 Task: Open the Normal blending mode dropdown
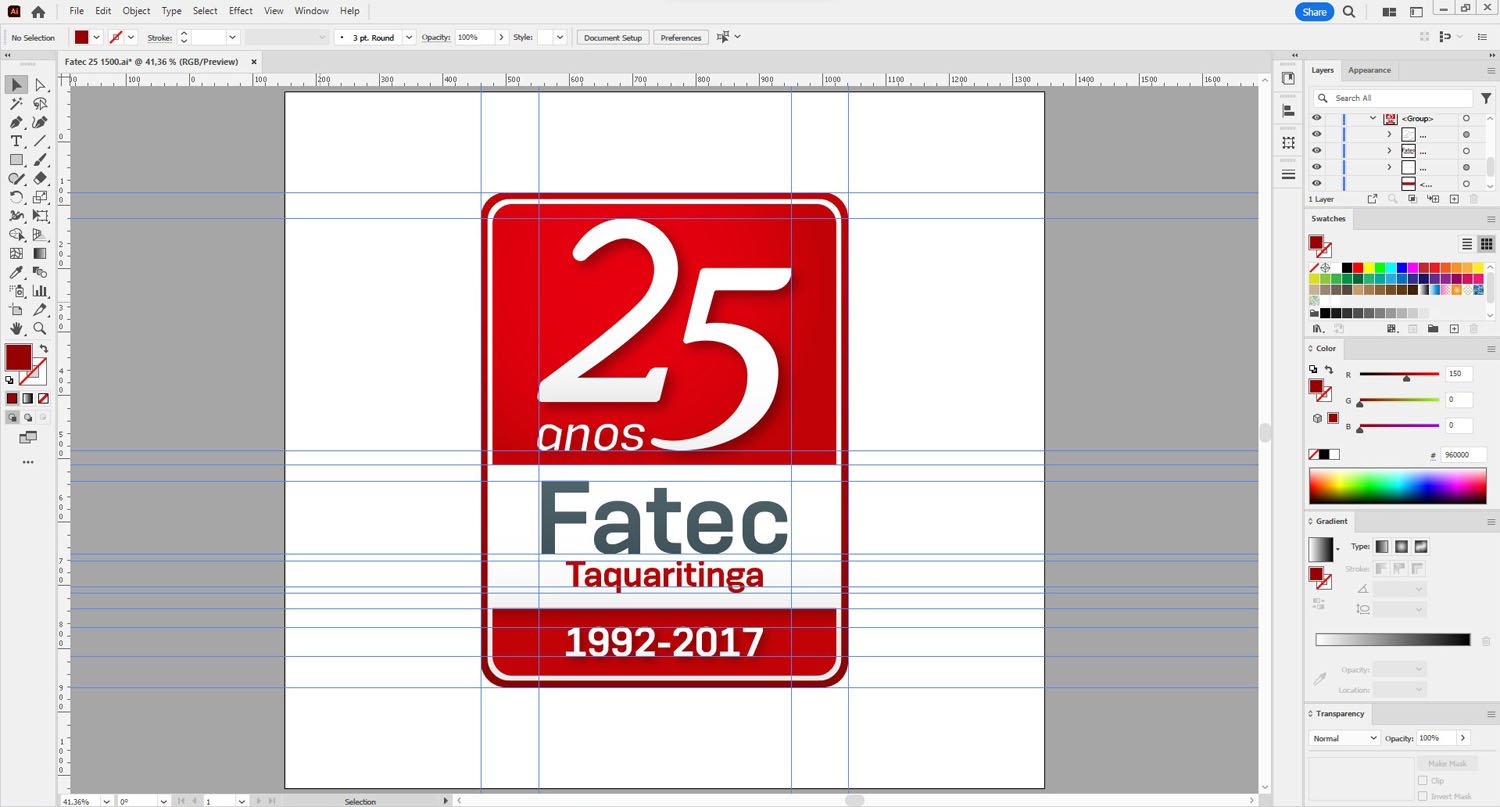pos(1344,738)
